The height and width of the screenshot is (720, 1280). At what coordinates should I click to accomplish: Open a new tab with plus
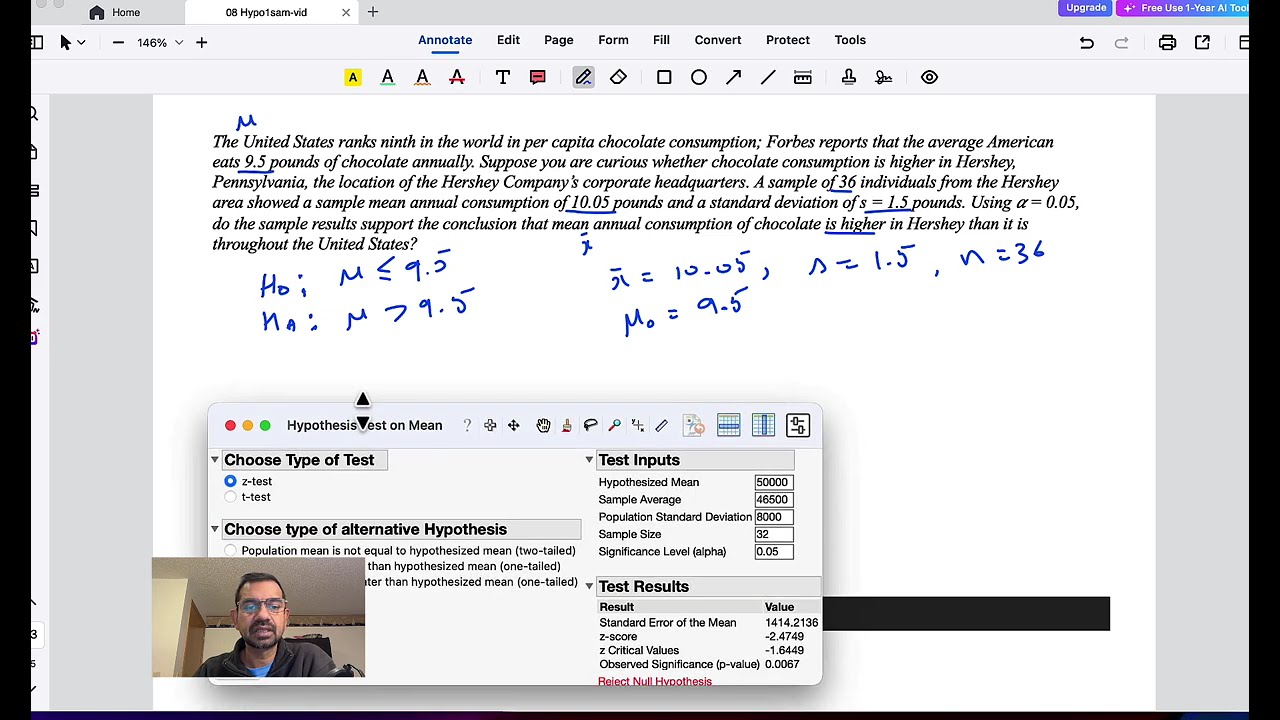[x=373, y=12]
